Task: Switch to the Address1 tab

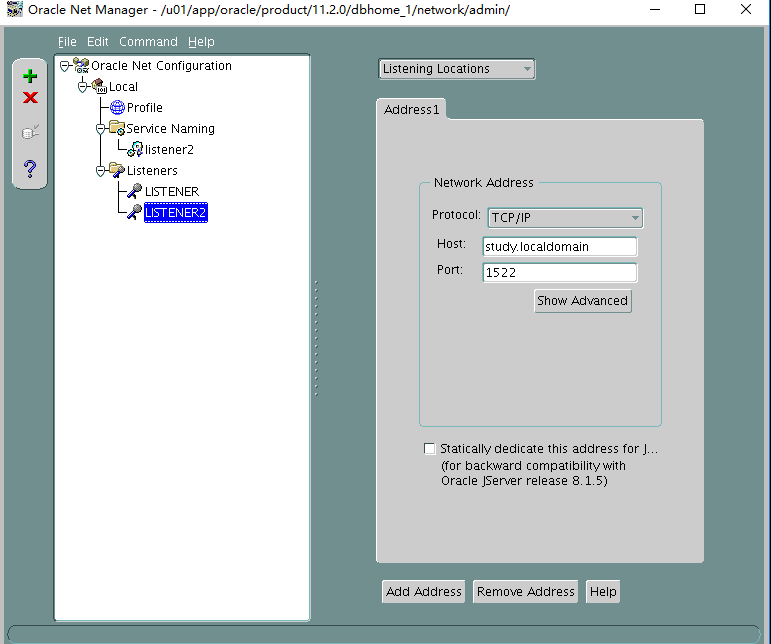Action: (x=411, y=109)
